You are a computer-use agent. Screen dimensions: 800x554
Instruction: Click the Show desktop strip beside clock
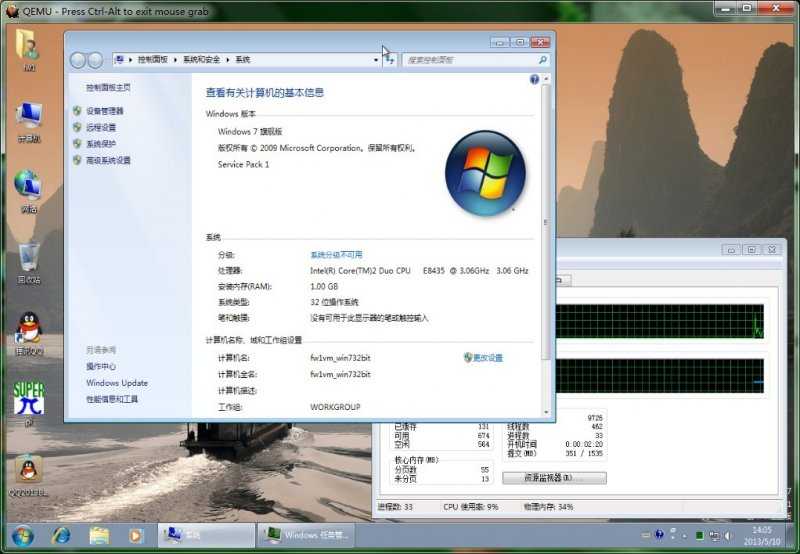[x=790, y=536]
